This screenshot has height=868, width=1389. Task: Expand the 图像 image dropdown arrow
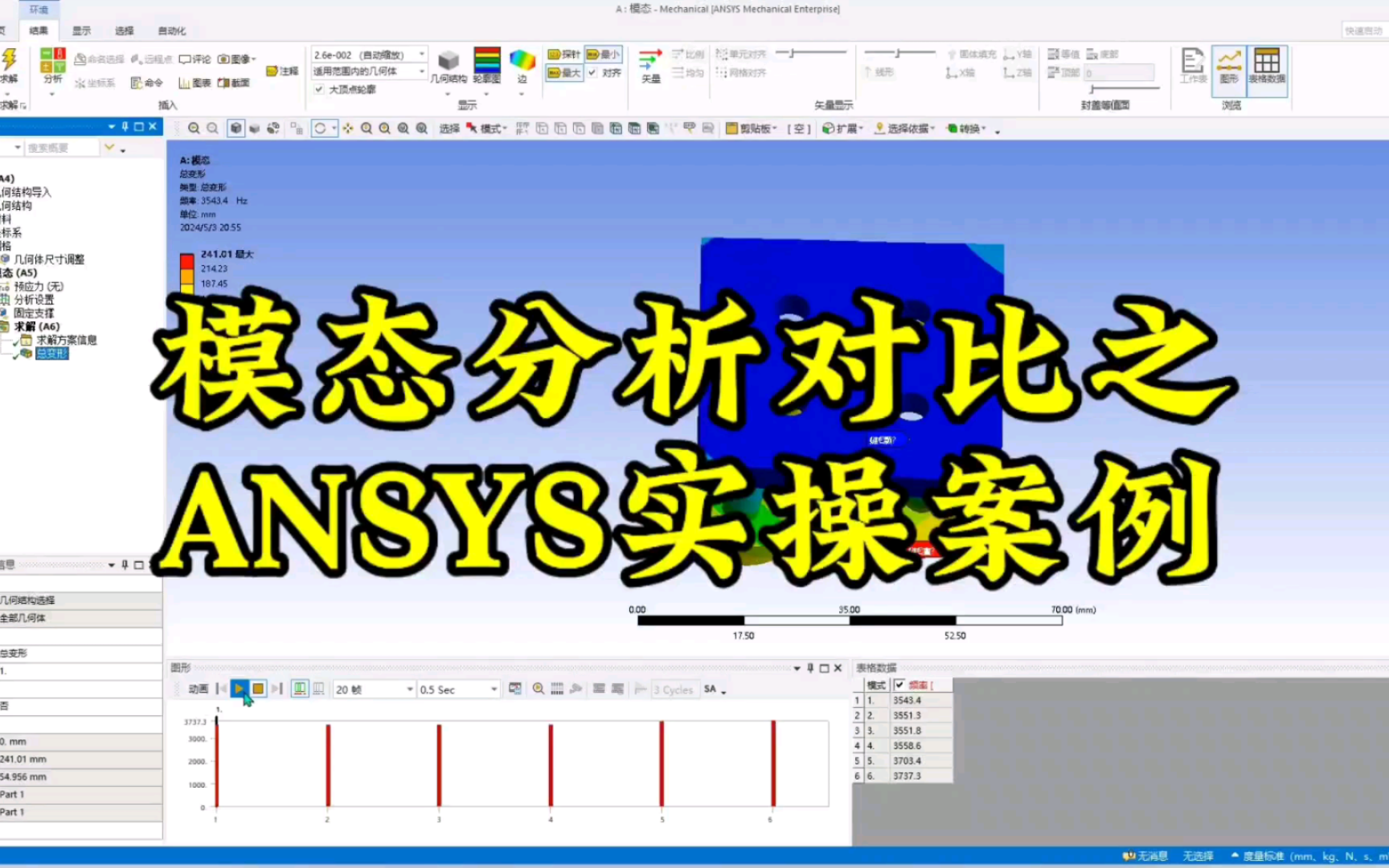coord(254,59)
